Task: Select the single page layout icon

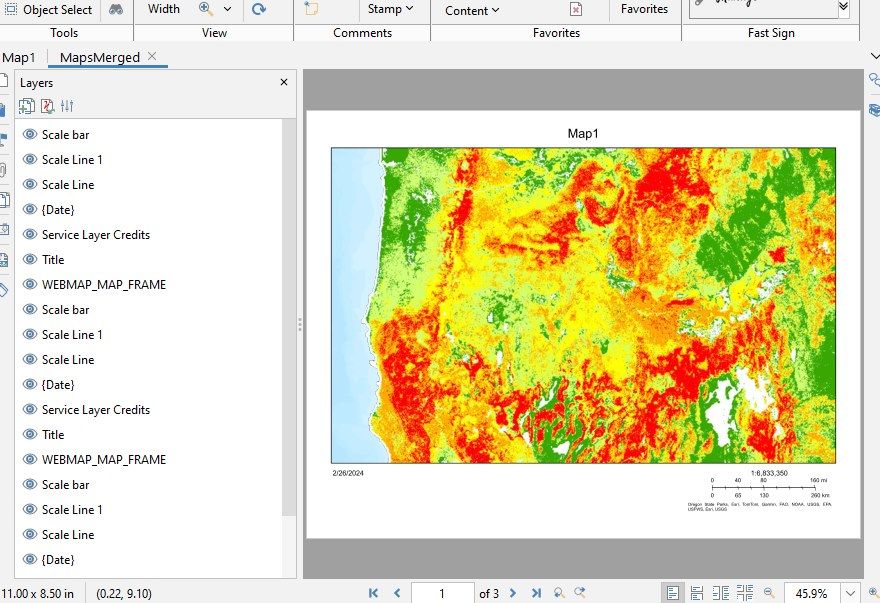Action: tap(673, 593)
